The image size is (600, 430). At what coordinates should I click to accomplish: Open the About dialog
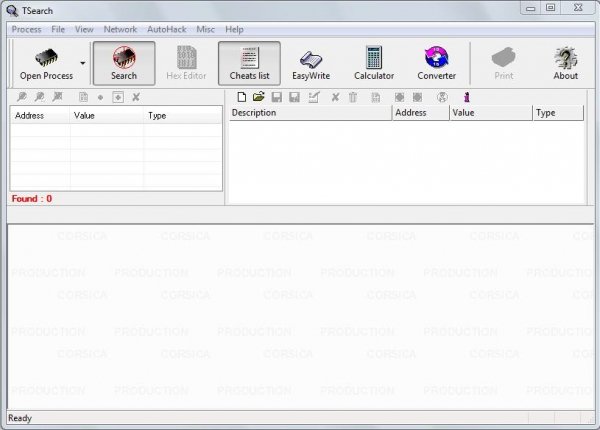[x=566, y=64]
